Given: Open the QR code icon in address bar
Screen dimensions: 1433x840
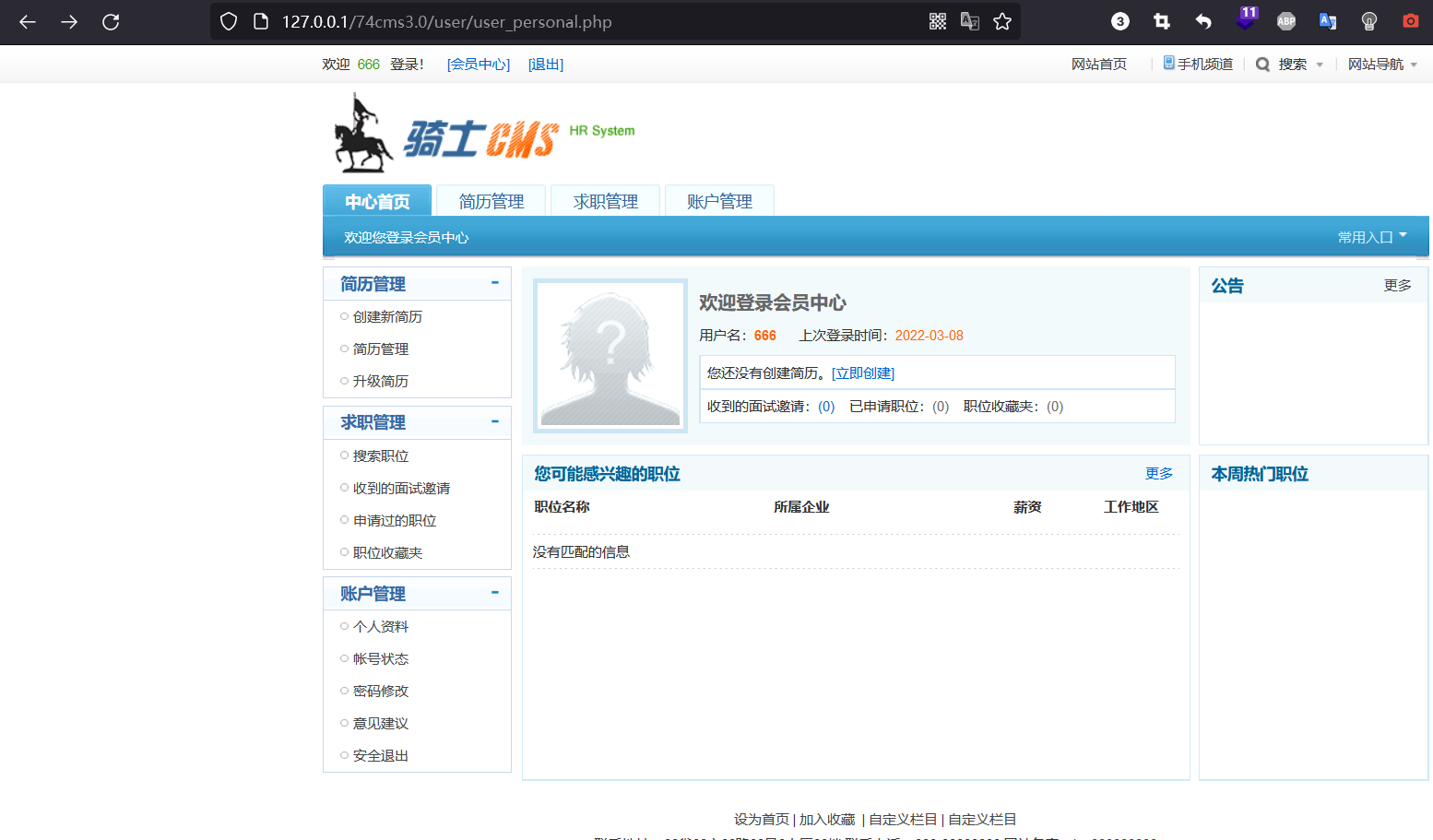Looking at the screenshot, I should pos(937,21).
